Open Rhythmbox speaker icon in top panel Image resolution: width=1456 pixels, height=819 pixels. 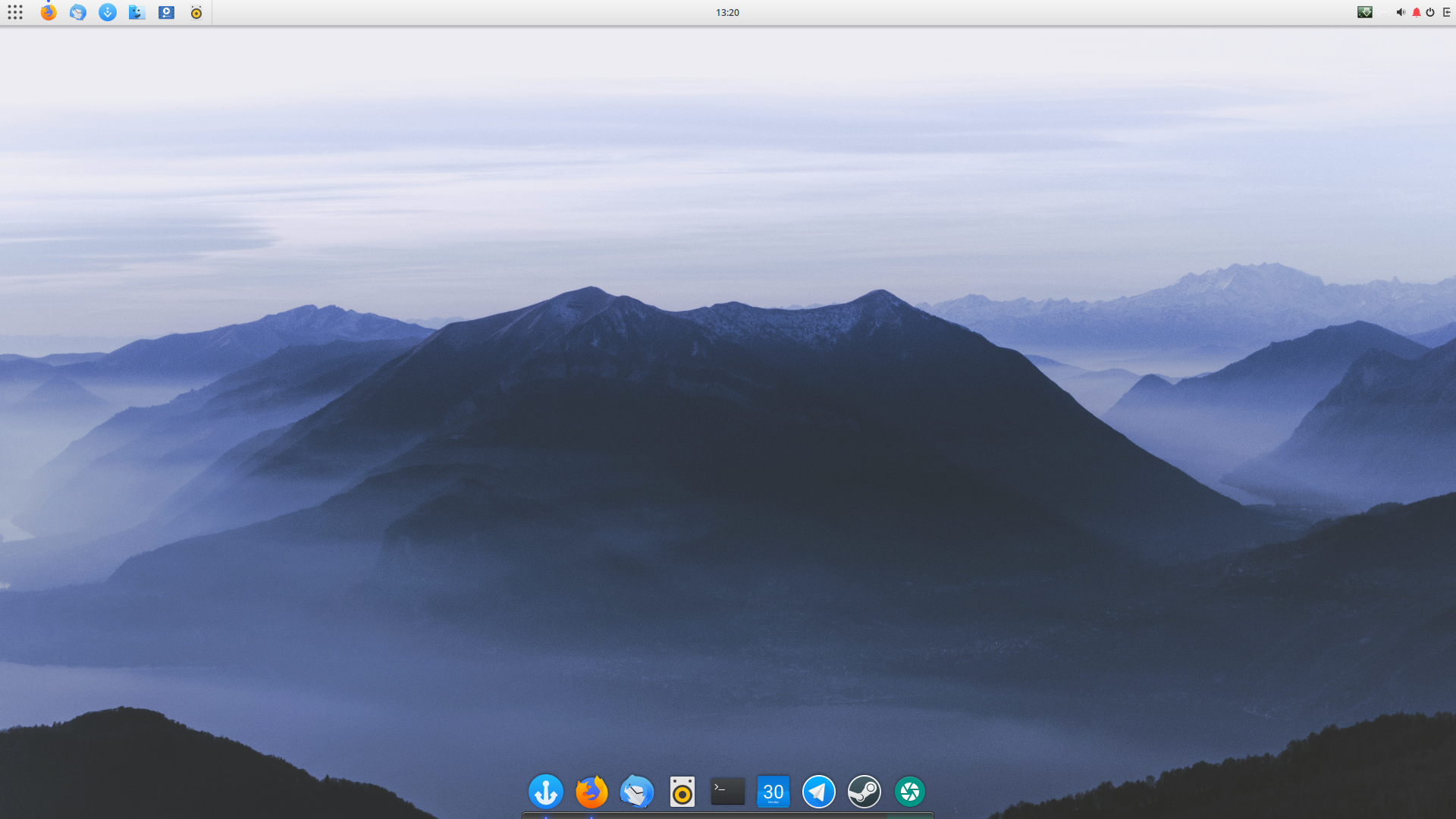coord(196,12)
